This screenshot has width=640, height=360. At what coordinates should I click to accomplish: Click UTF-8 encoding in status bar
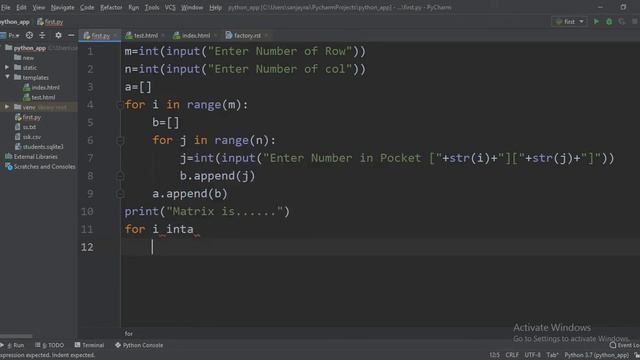532,355
